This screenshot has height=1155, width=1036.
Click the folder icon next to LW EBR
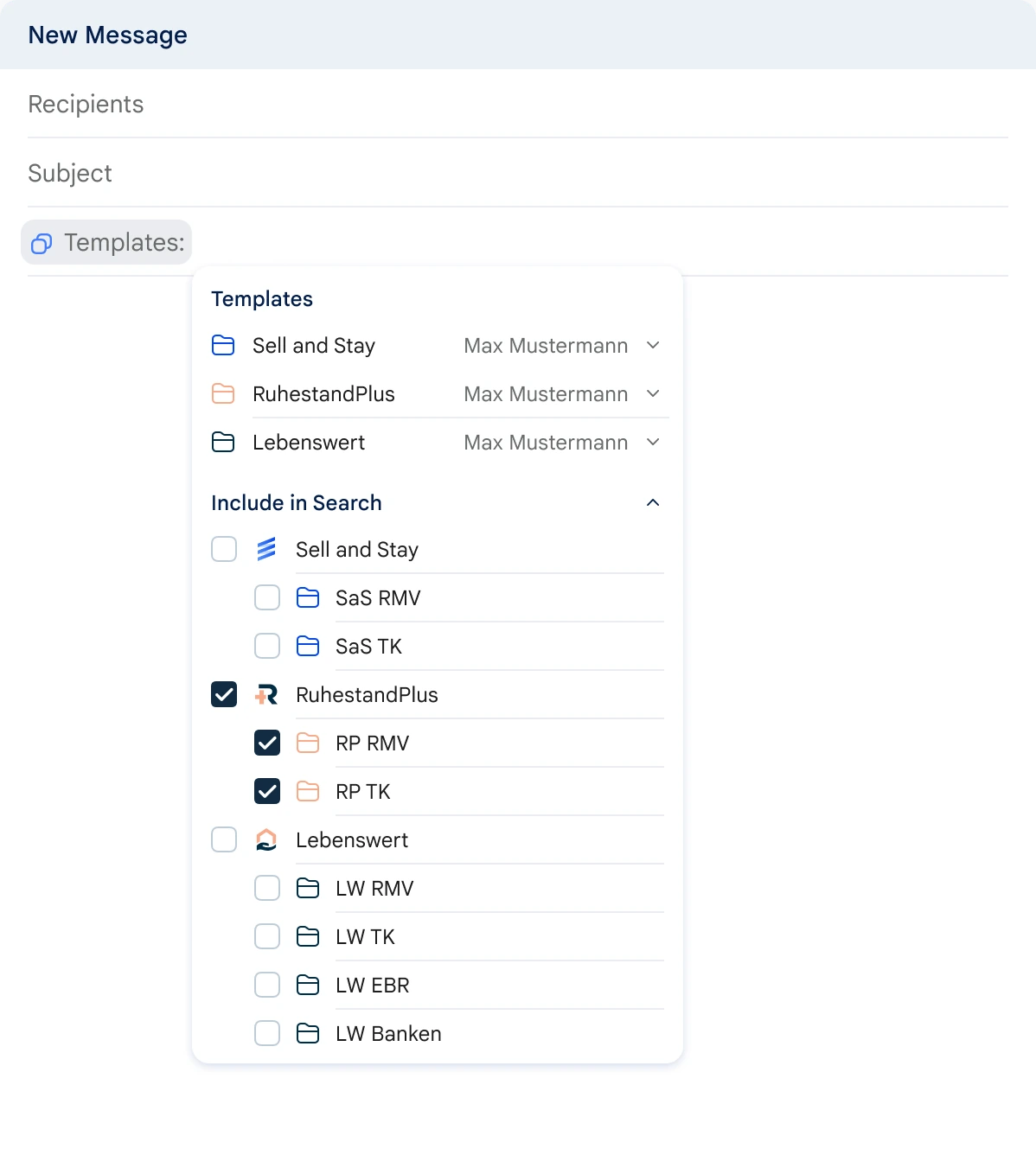point(308,985)
